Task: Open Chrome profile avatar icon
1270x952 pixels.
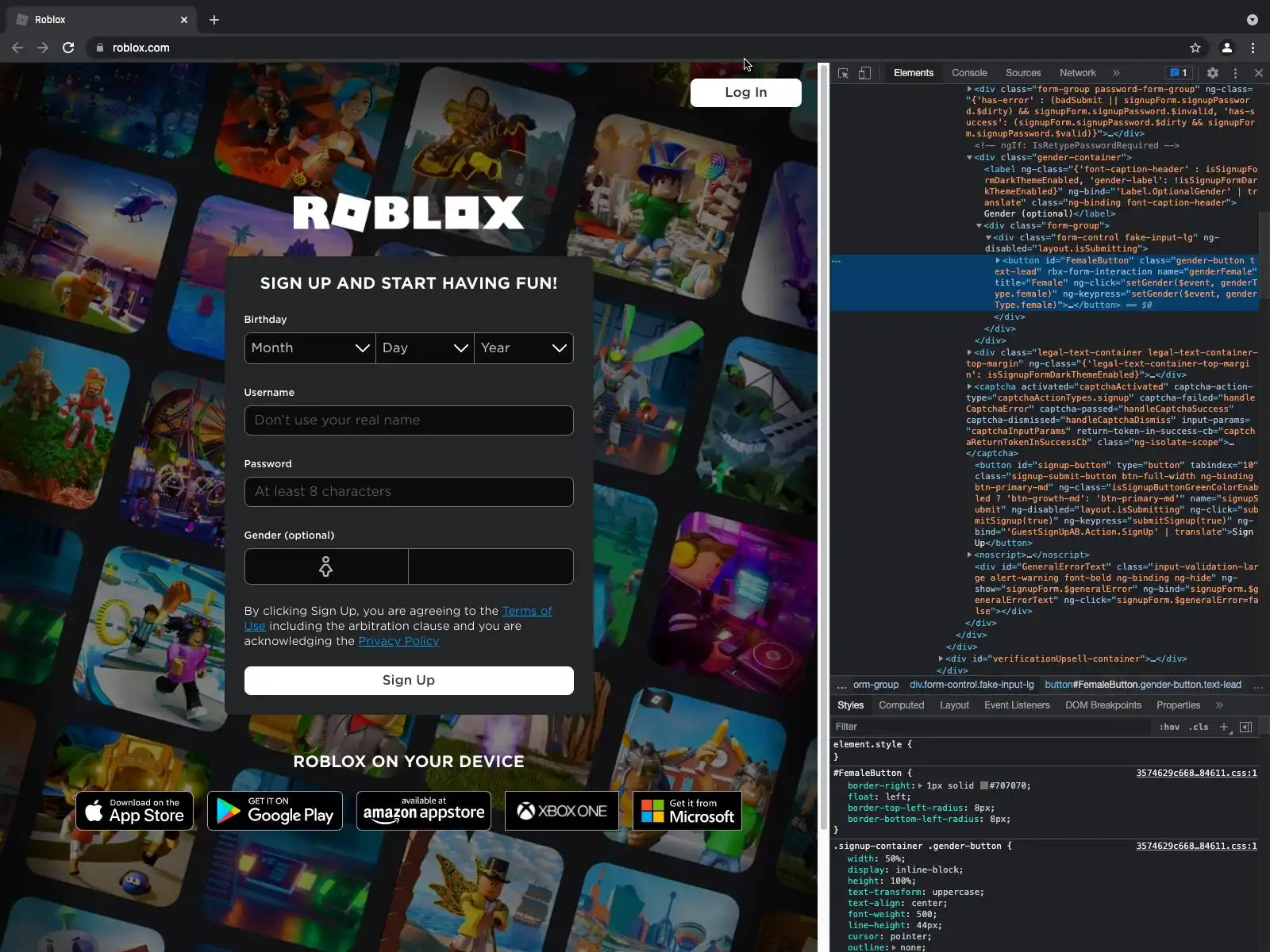Action: point(1226,48)
